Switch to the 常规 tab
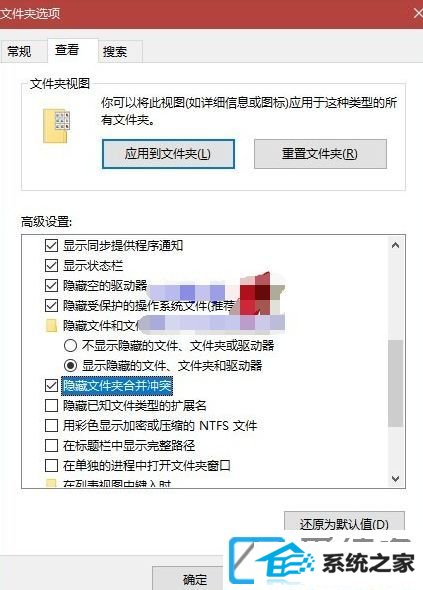Image resolution: width=423 pixels, height=590 pixels. 20,51
